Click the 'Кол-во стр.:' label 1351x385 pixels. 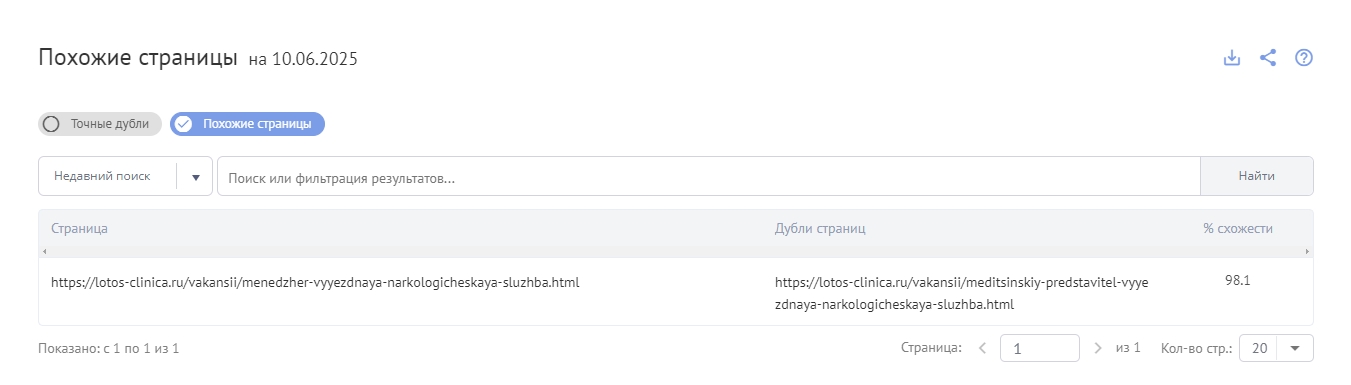click(x=1196, y=348)
